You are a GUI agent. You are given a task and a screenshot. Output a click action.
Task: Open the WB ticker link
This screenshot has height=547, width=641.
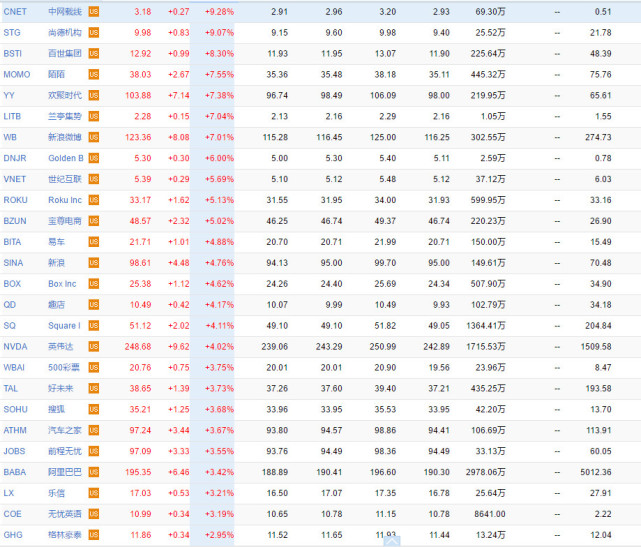10,137
